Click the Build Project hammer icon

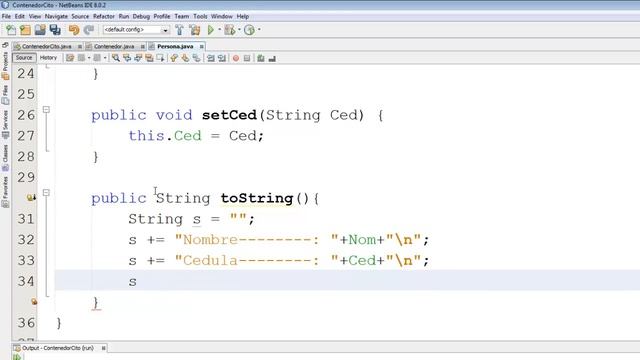point(179,30)
